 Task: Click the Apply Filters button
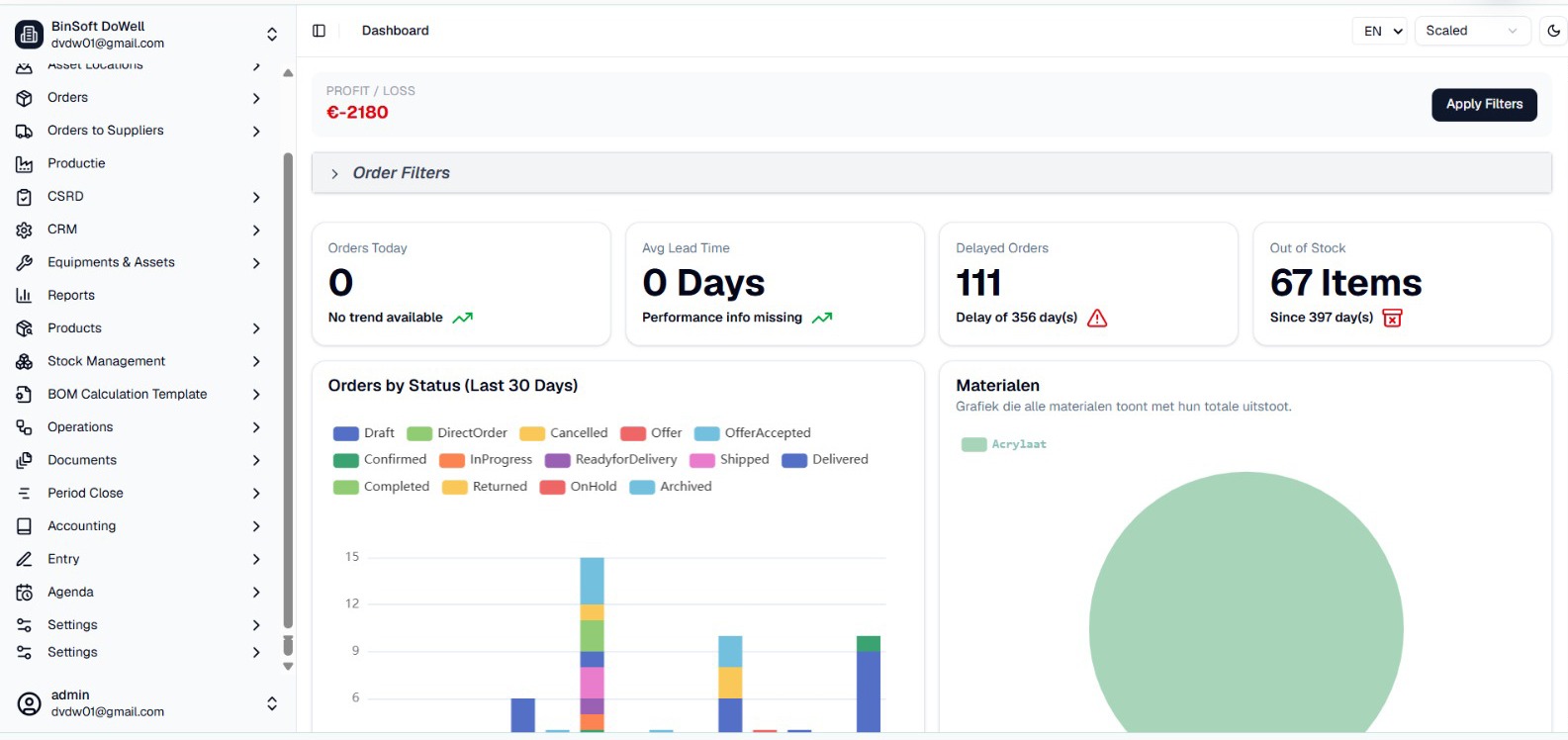tap(1484, 104)
